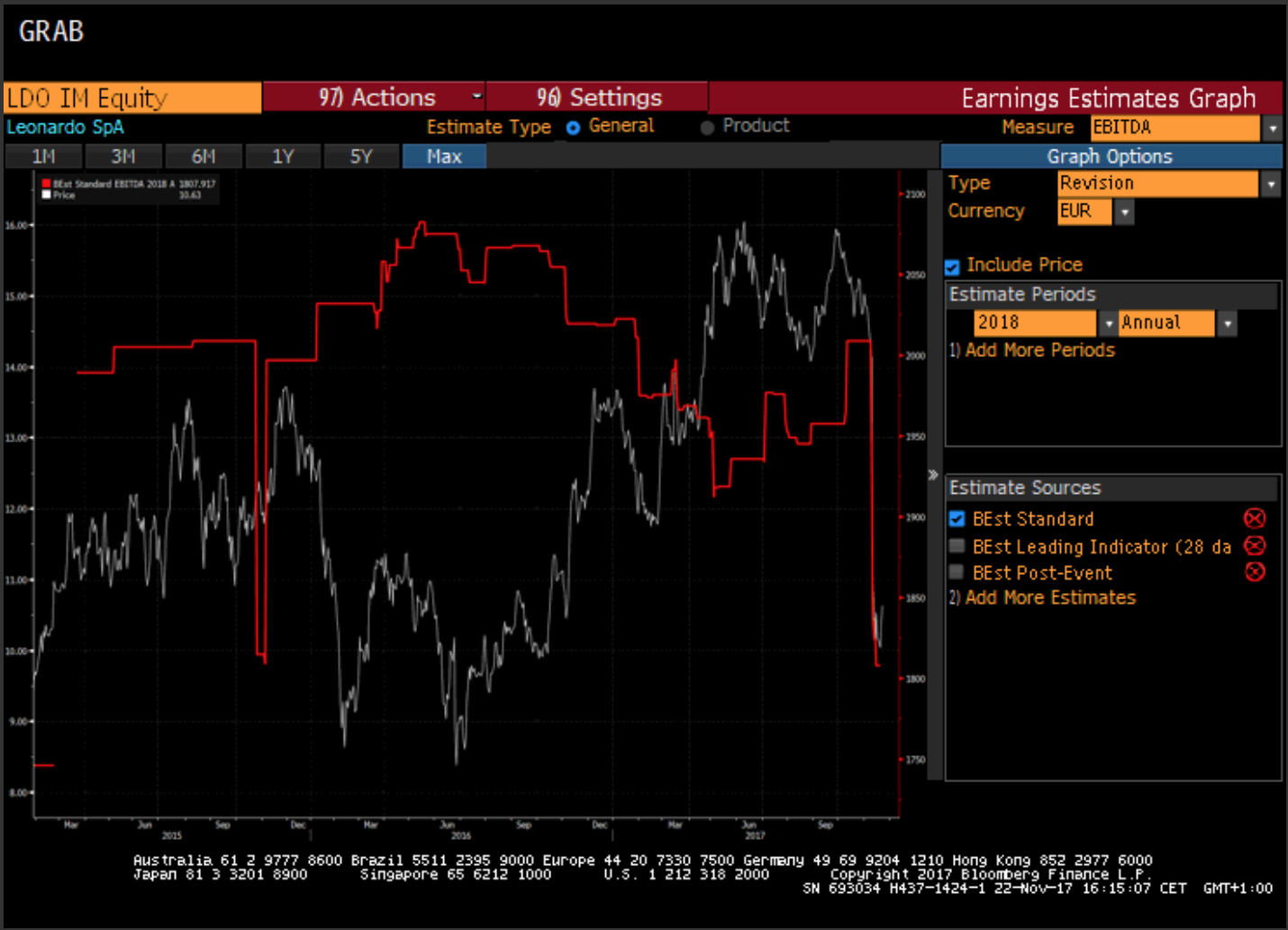Click the Estimate Periods section header
This screenshot has height=930, width=1288.
[x=1111, y=295]
